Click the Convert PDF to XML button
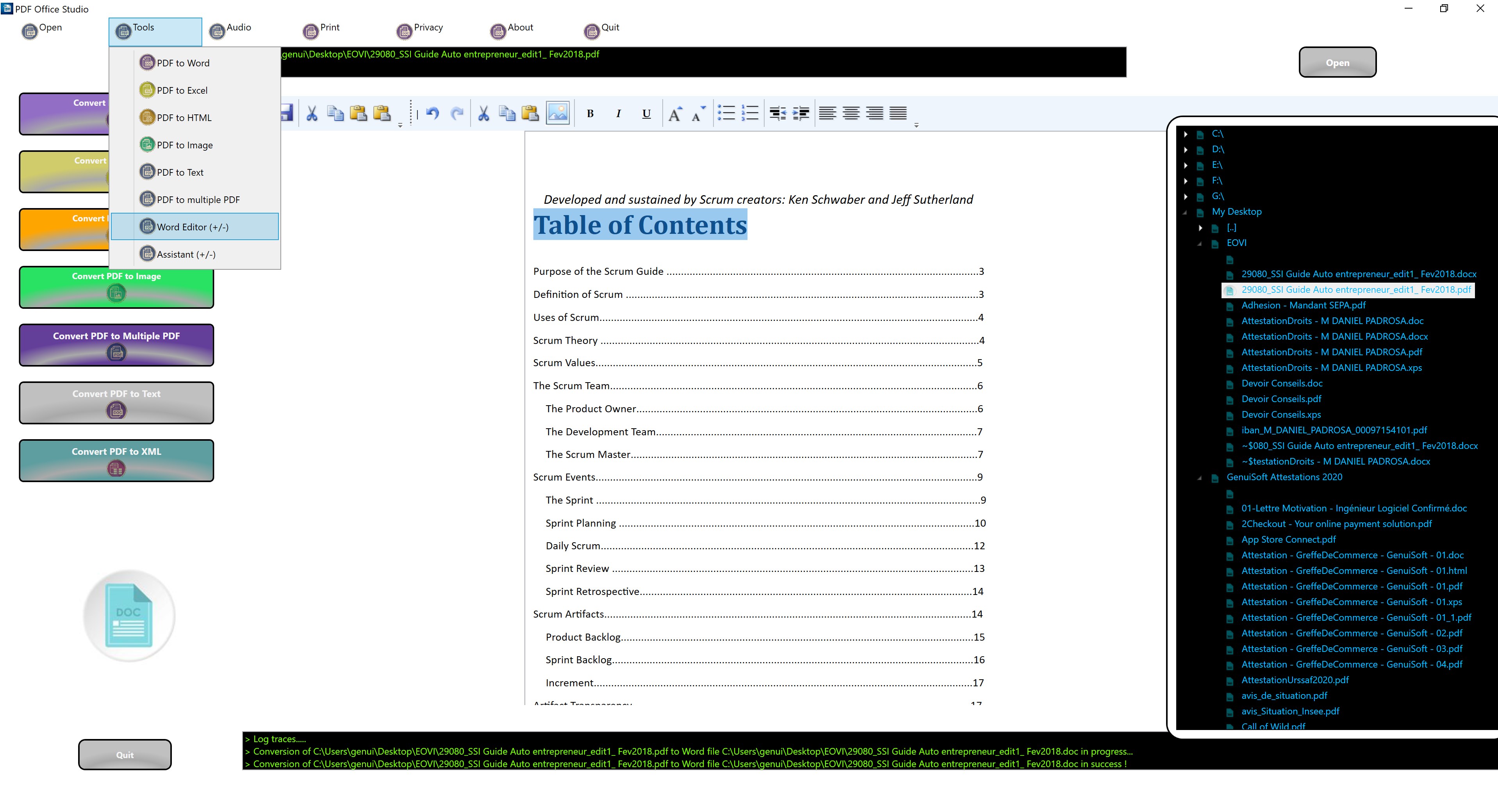Screen dimensions: 1498x812 point(116,460)
